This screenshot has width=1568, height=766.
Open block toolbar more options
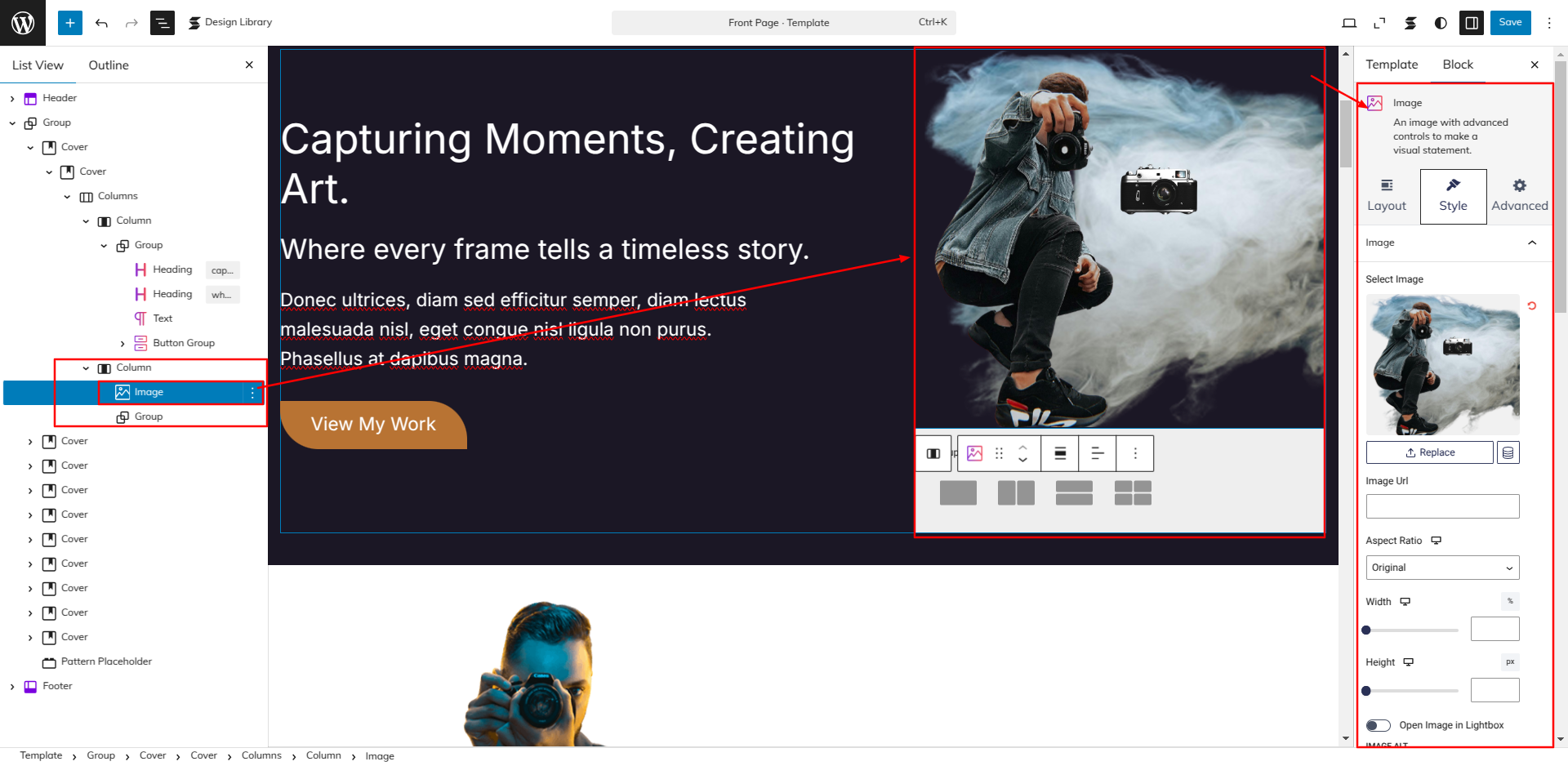click(x=1135, y=454)
